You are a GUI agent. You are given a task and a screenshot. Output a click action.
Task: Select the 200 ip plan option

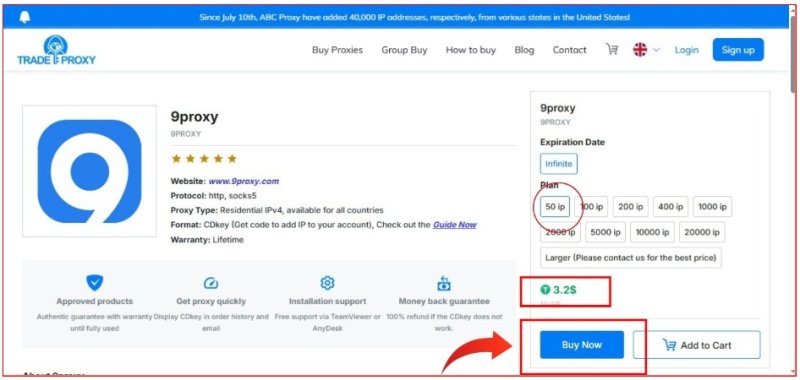point(631,207)
